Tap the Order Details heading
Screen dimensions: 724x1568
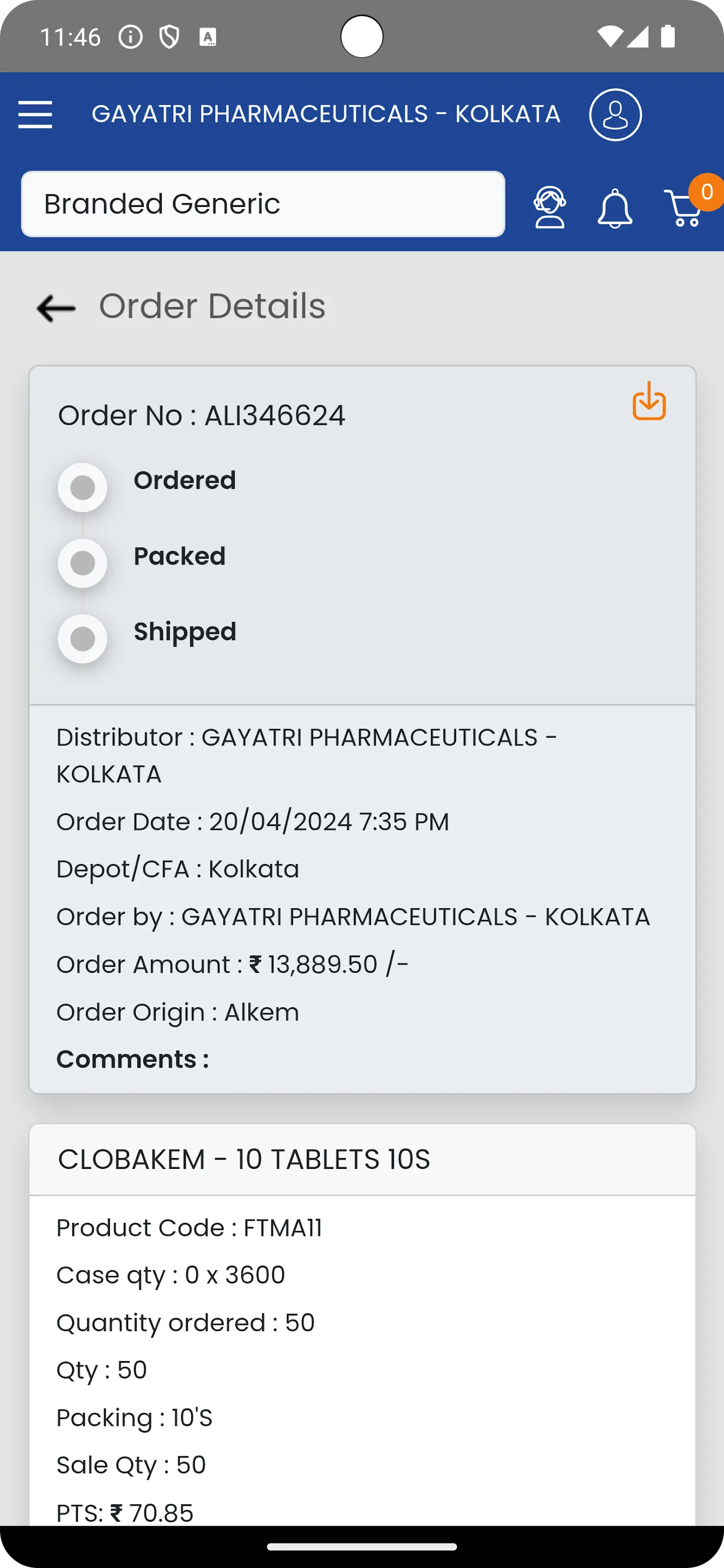click(212, 305)
